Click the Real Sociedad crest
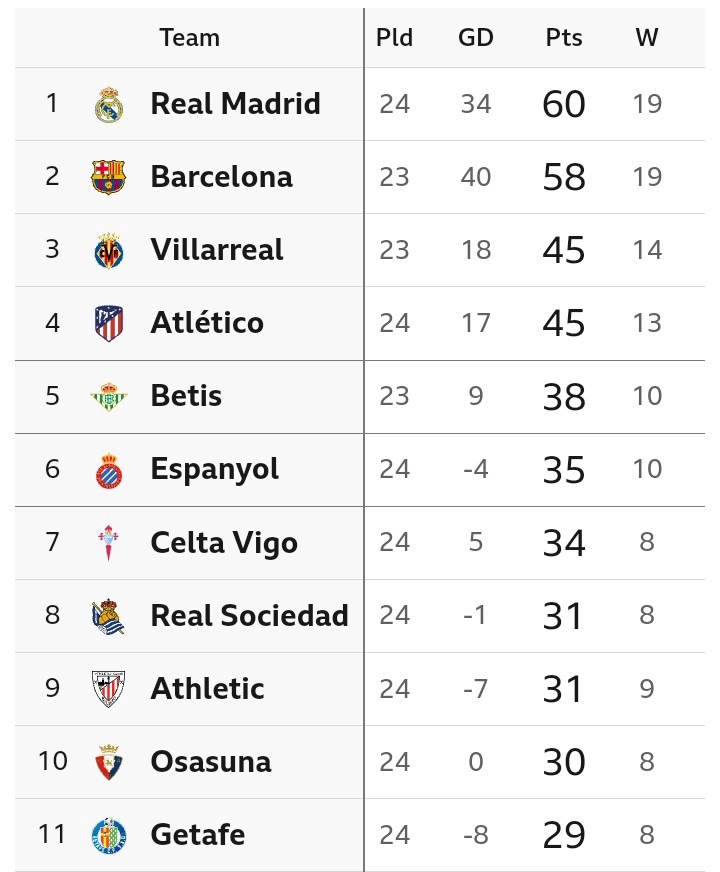The image size is (720, 872). pos(108,615)
